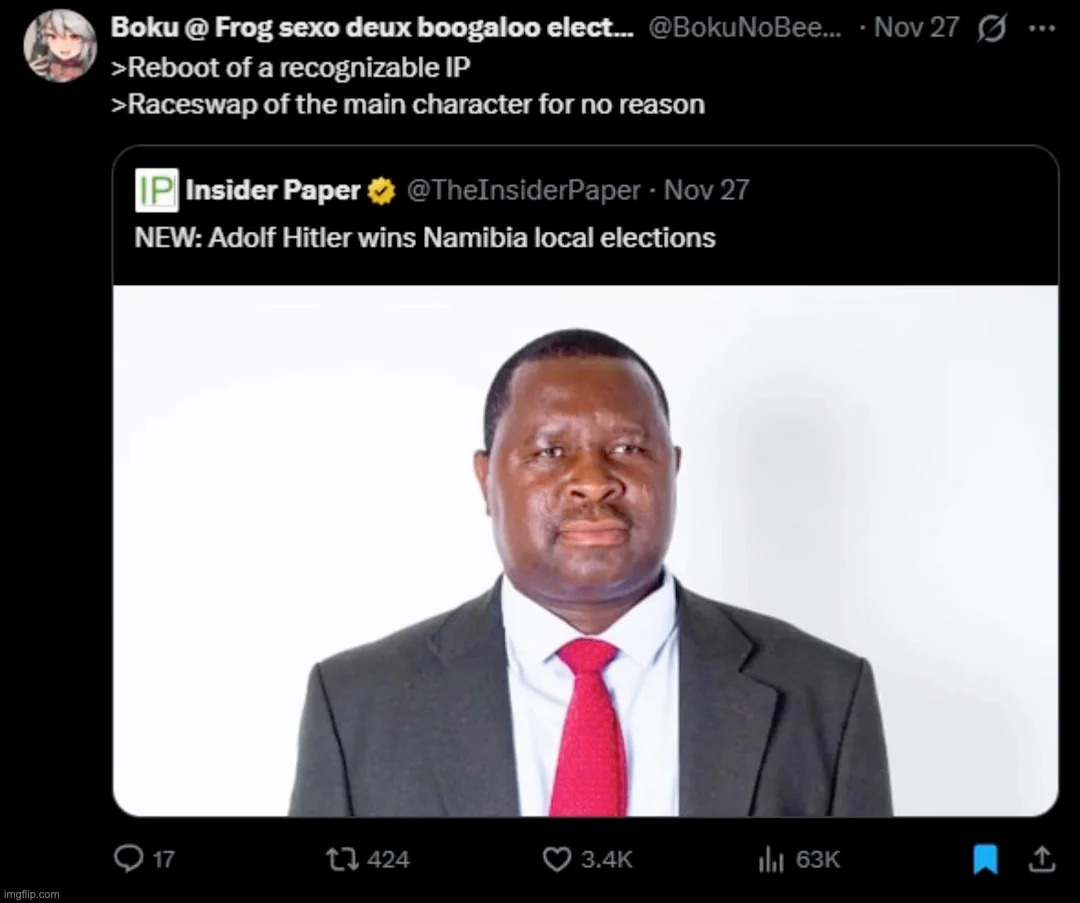Click Insider Paper's gold verified badge
This screenshot has height=903, width=1080.
[381, 190]
